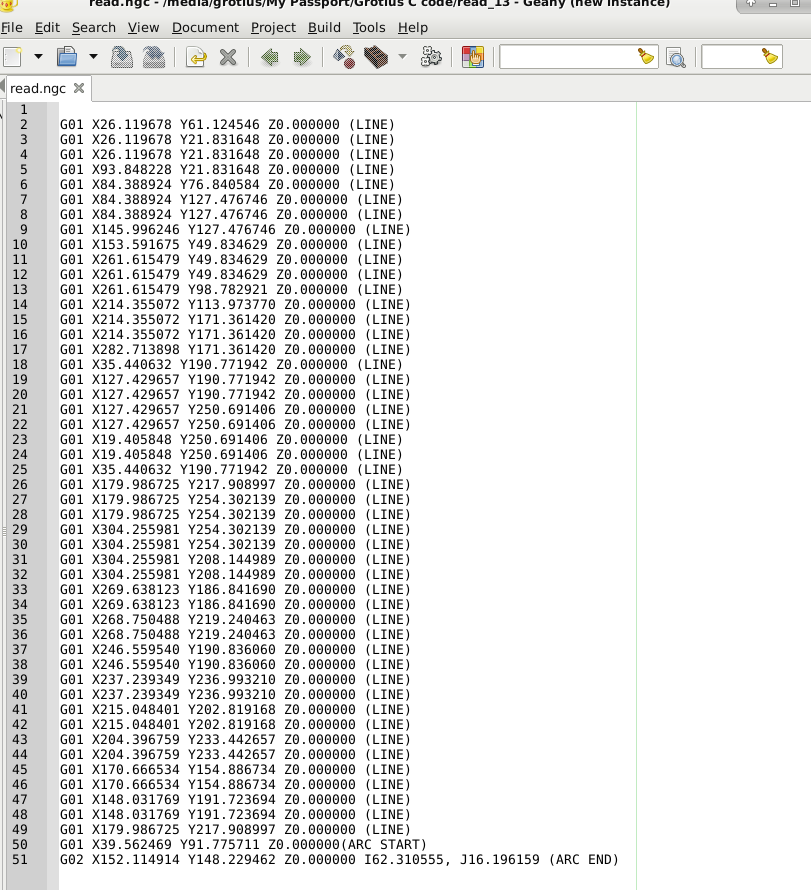The image size is (811, 890).
Task: Open the View menu
Action: click(x=144, y=27)
